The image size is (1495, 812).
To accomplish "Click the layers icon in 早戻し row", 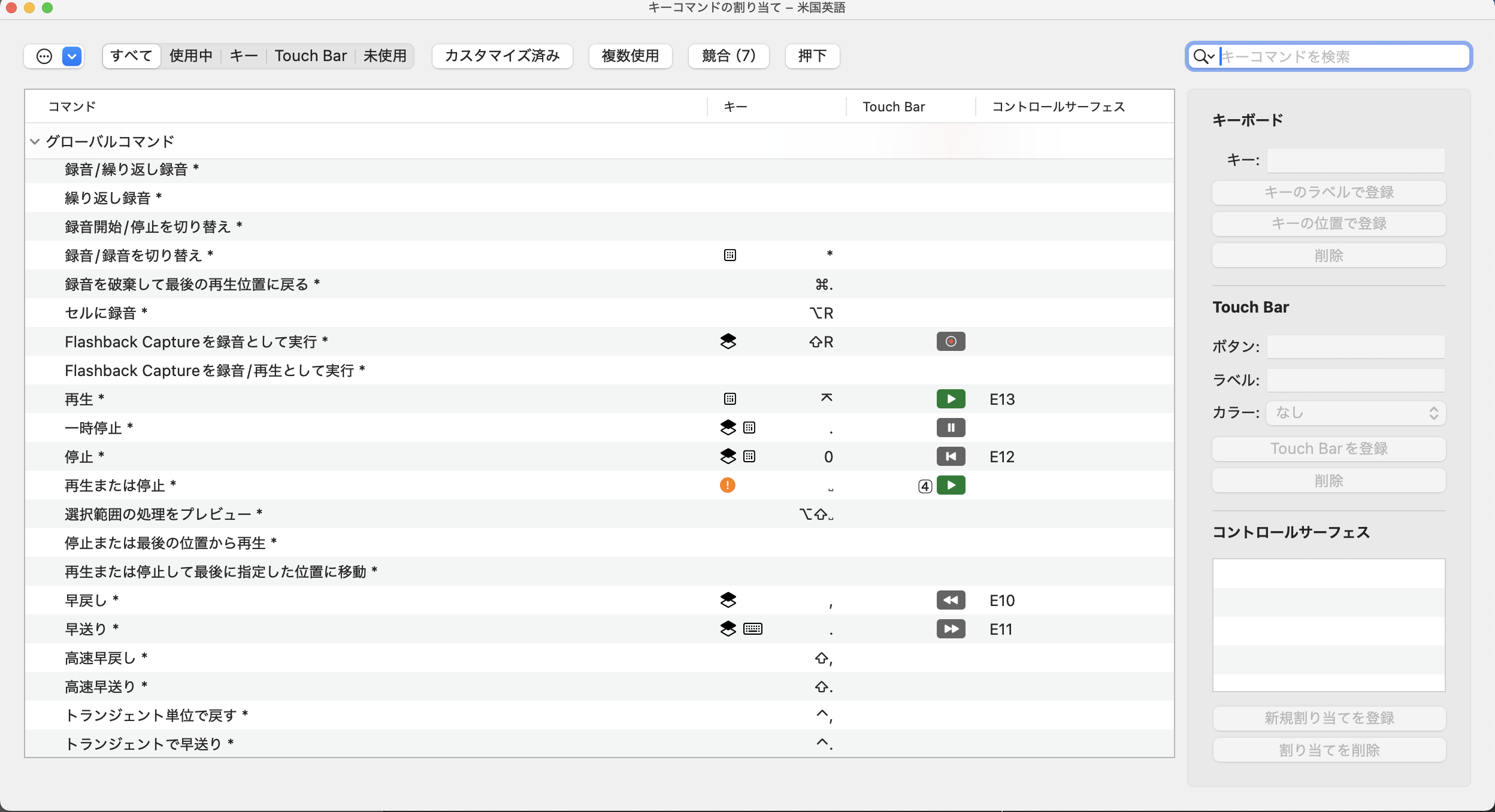I will [x=728, y=600].
